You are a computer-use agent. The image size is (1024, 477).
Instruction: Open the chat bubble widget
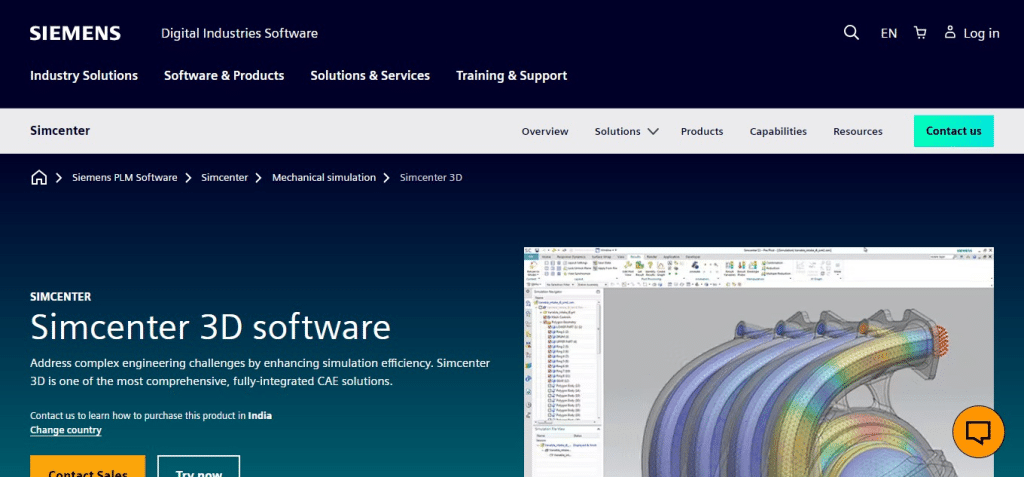coord(978,431)
